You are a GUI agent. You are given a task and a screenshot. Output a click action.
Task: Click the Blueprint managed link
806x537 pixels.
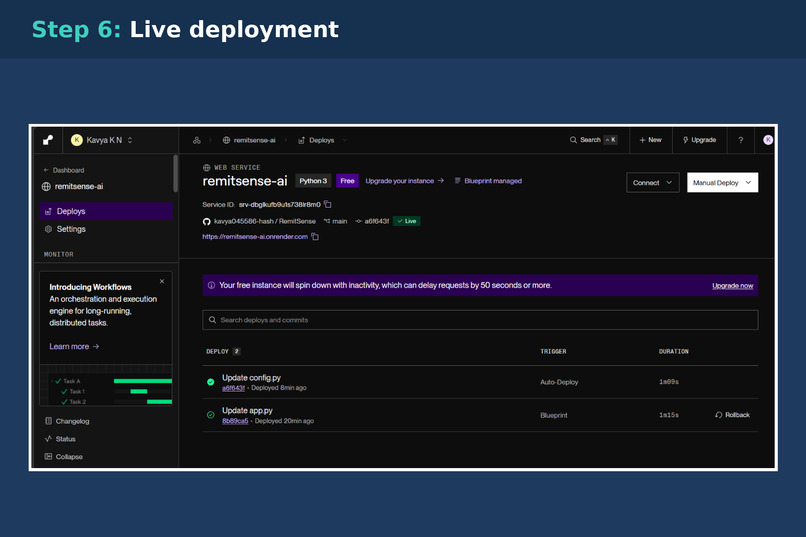click(488, 181)
